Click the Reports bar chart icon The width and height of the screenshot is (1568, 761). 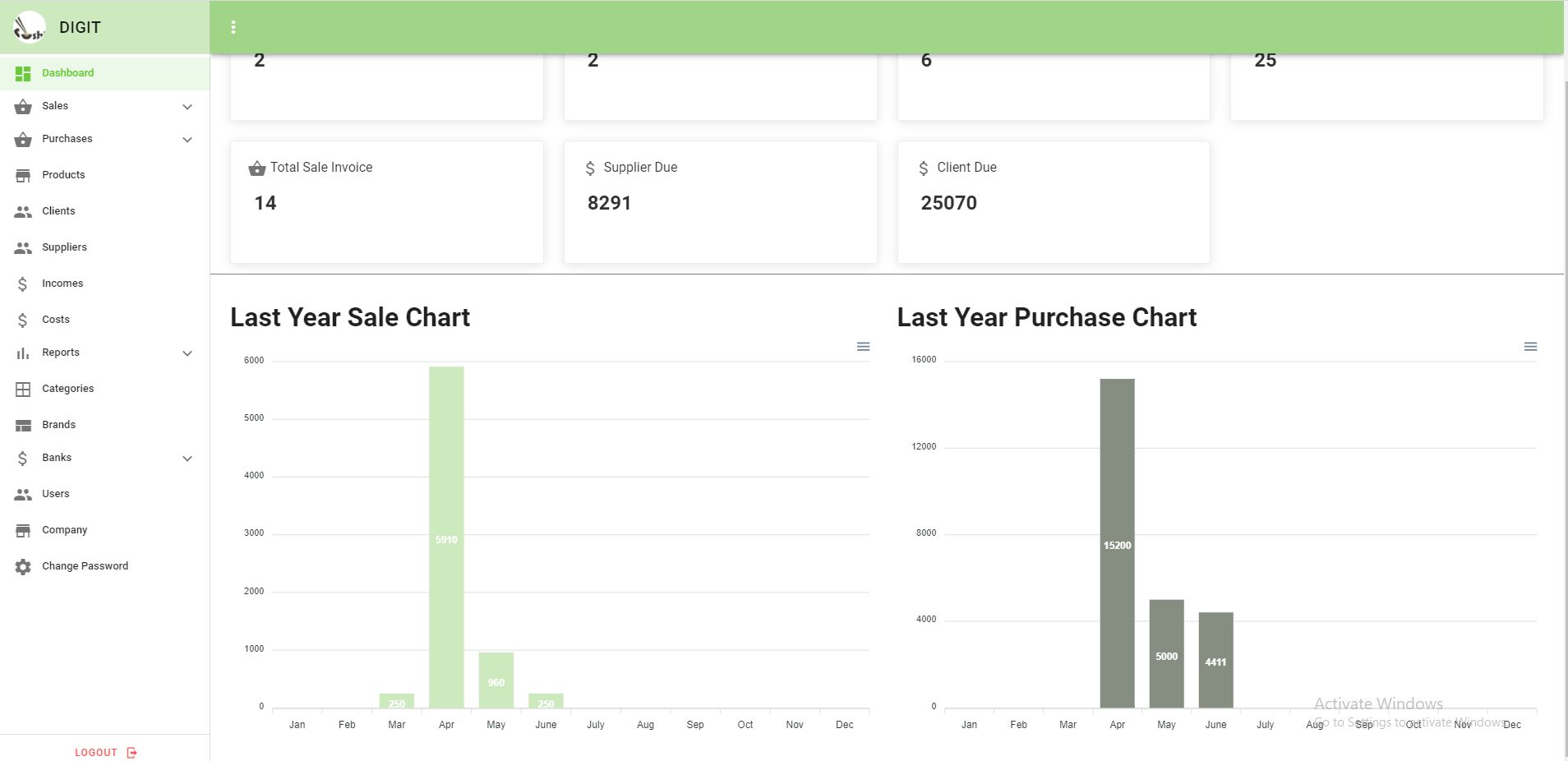click(23, 353)
